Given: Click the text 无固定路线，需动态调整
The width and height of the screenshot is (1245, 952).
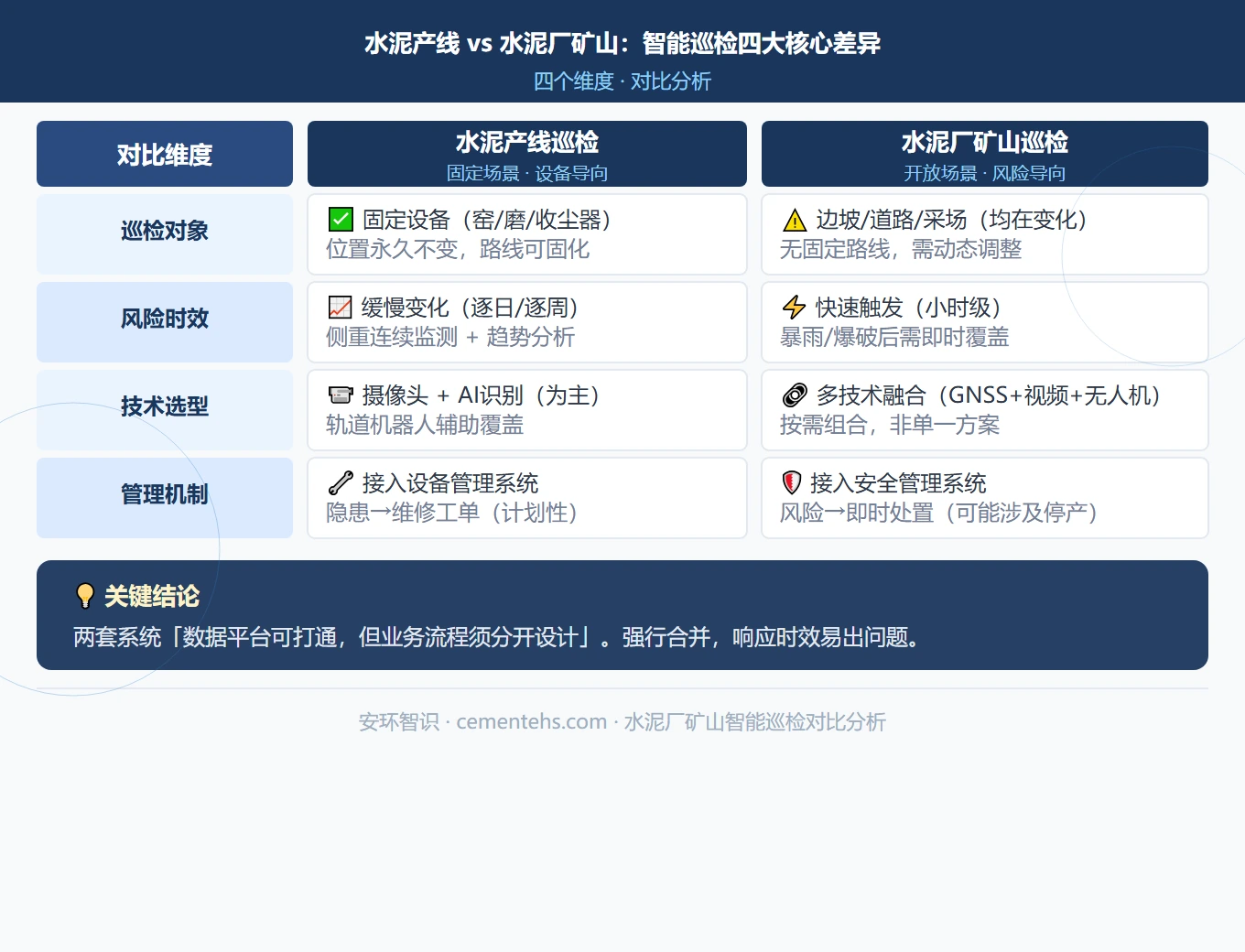Looking at the screenshot, I should click(901, 249).
